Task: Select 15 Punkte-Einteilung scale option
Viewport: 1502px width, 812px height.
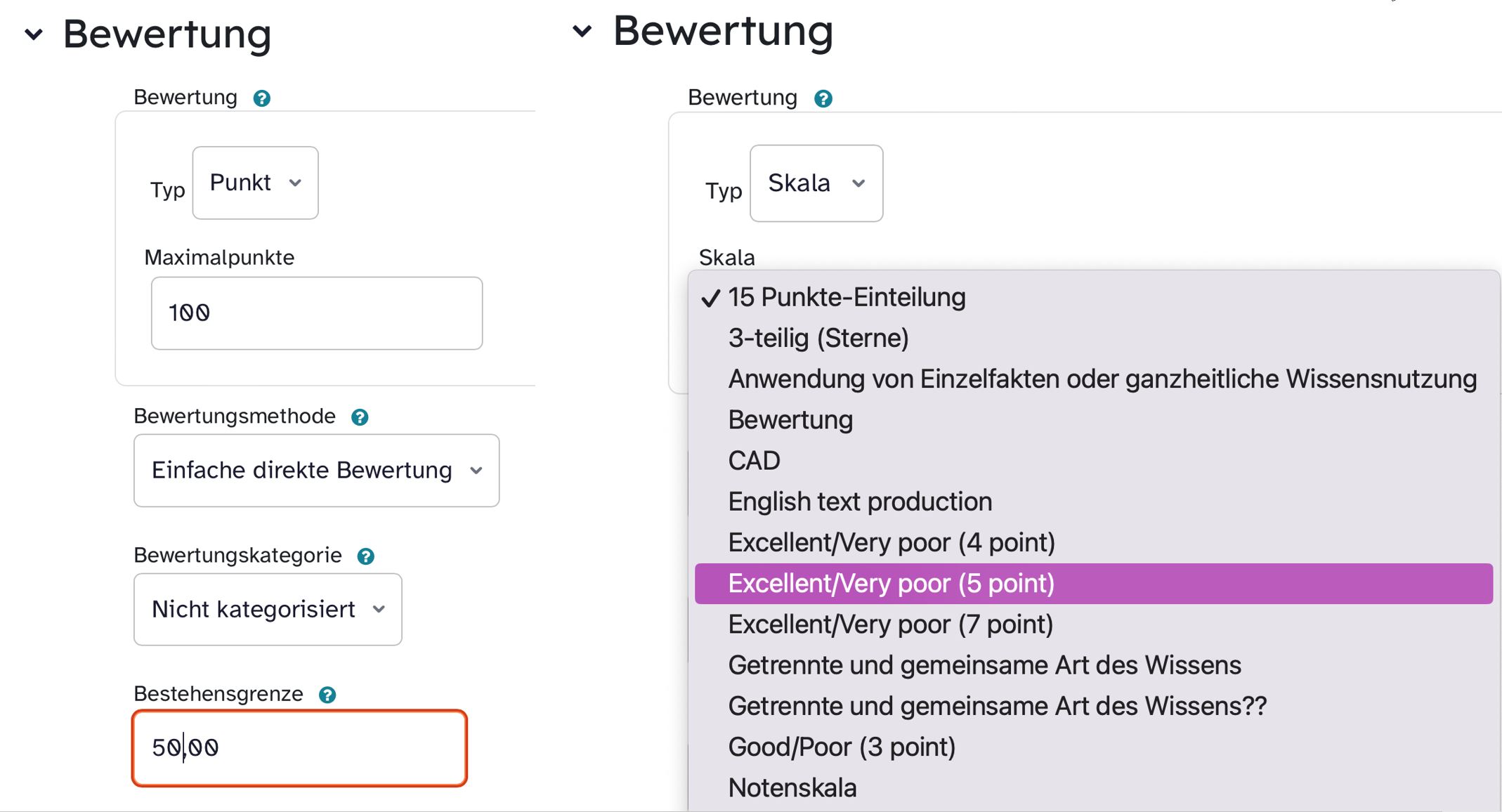Action: click(x=847, y=297)
